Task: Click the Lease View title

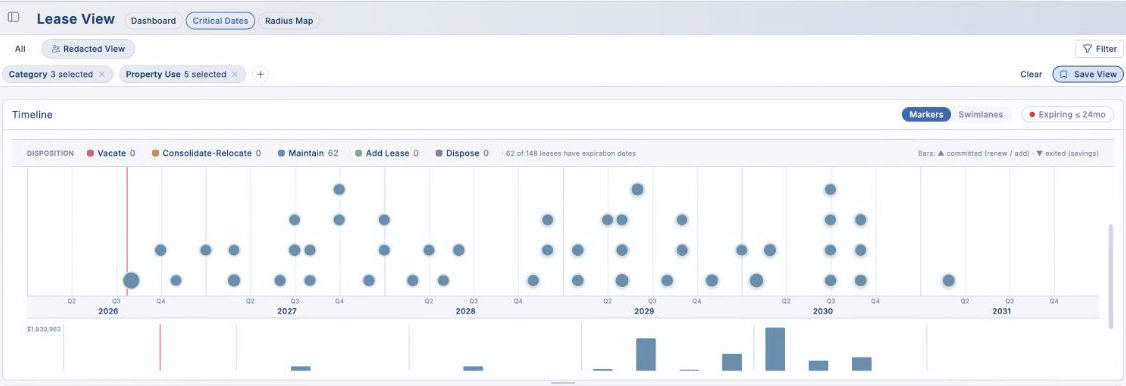Action: pos(75,19)
